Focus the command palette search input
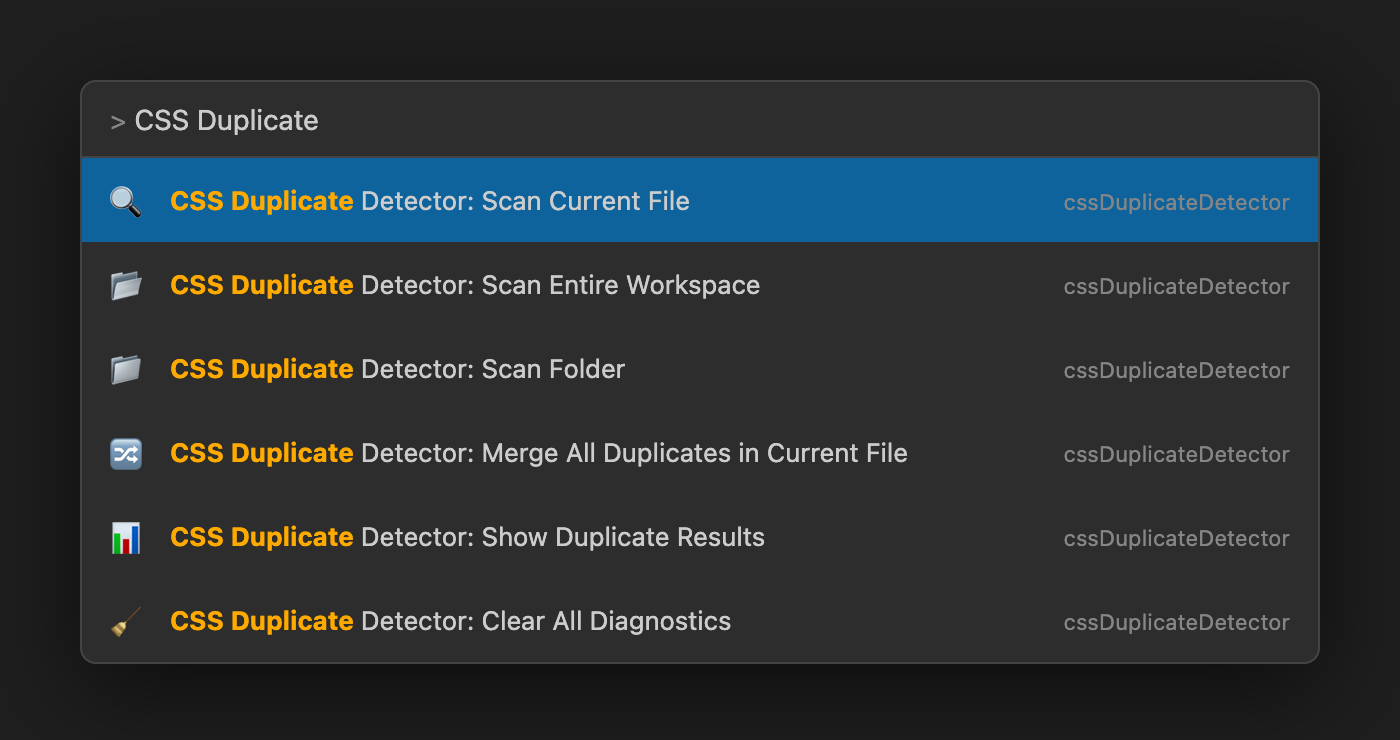 click(x=700, y=120)
